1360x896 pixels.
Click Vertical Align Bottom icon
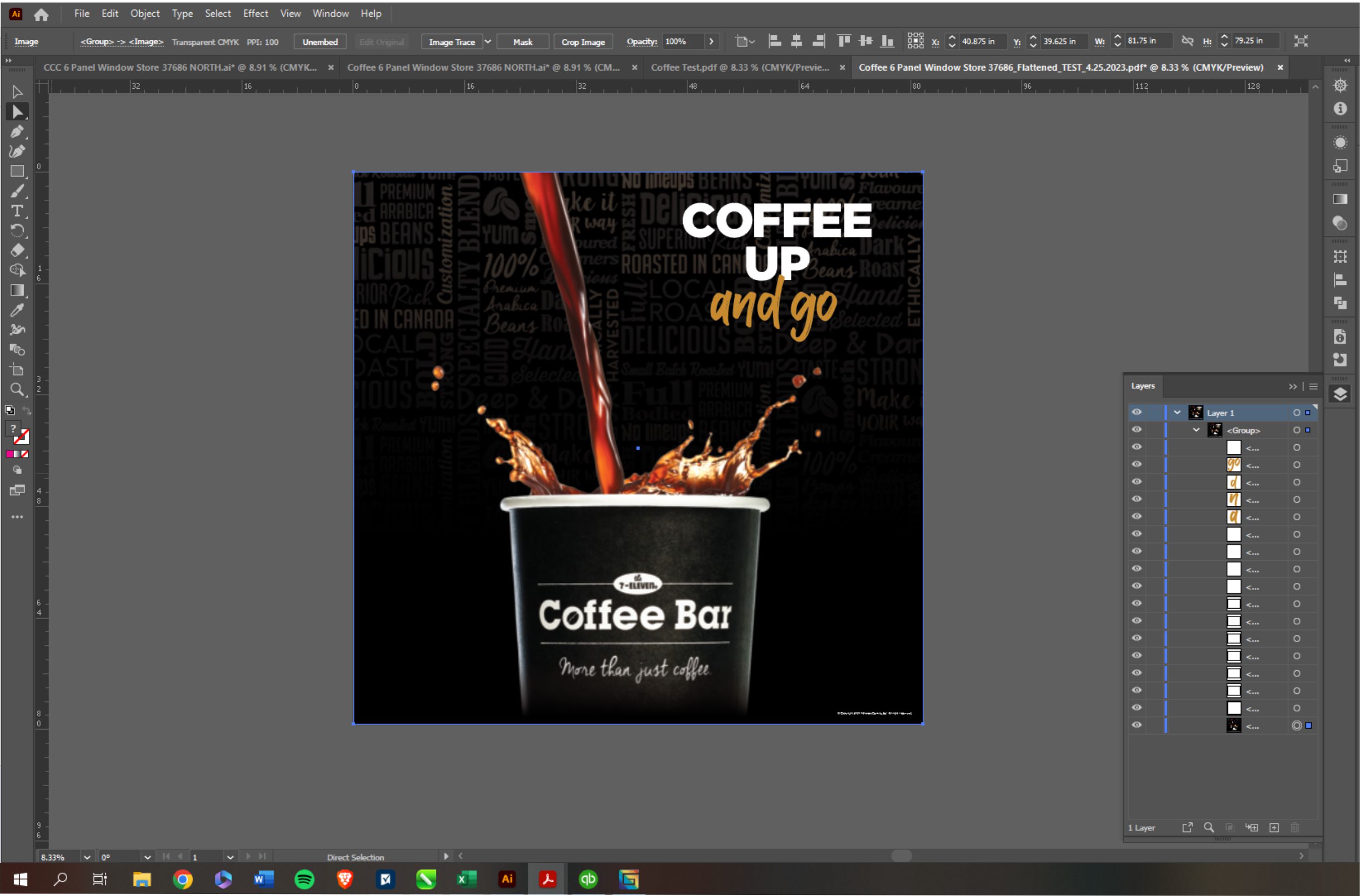point(888,41)
